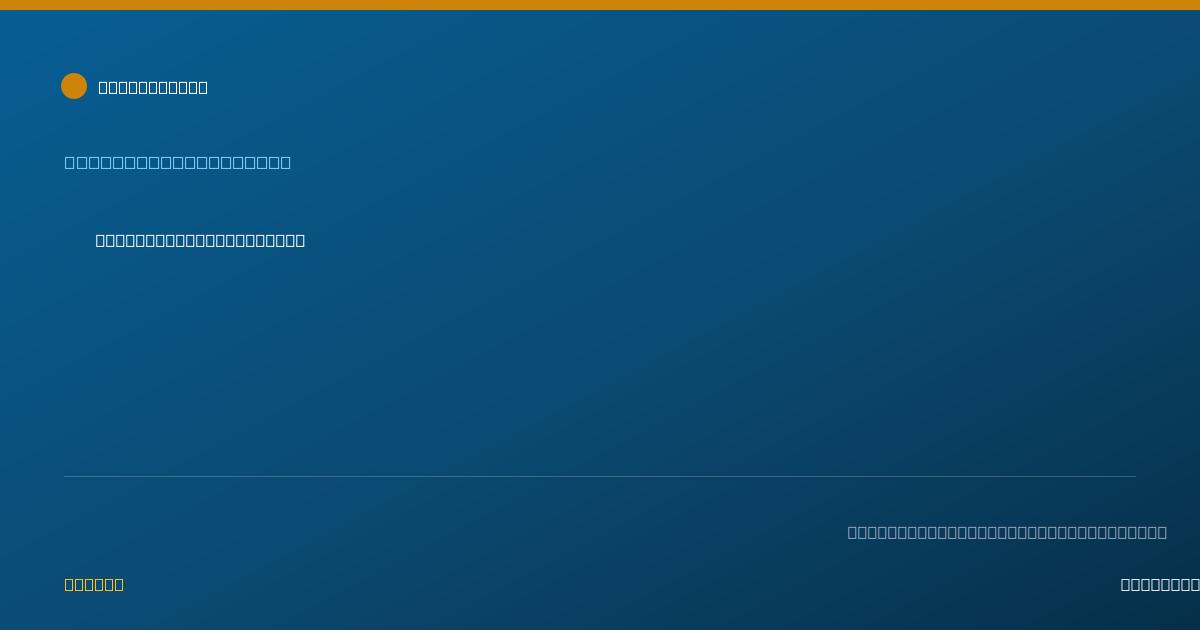Open the blue title line of the card
The height and width of the screenshot is (630, 1200).
click(178, 162)
